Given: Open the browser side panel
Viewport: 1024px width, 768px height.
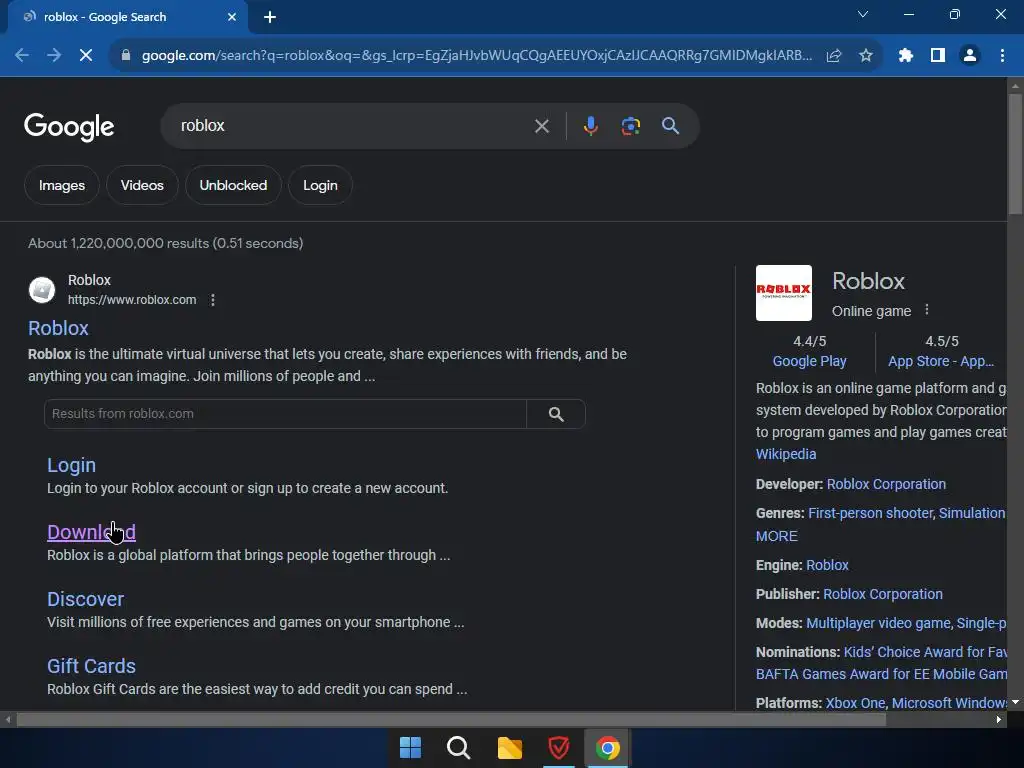Looking at the screenshot, I should 938,56.
